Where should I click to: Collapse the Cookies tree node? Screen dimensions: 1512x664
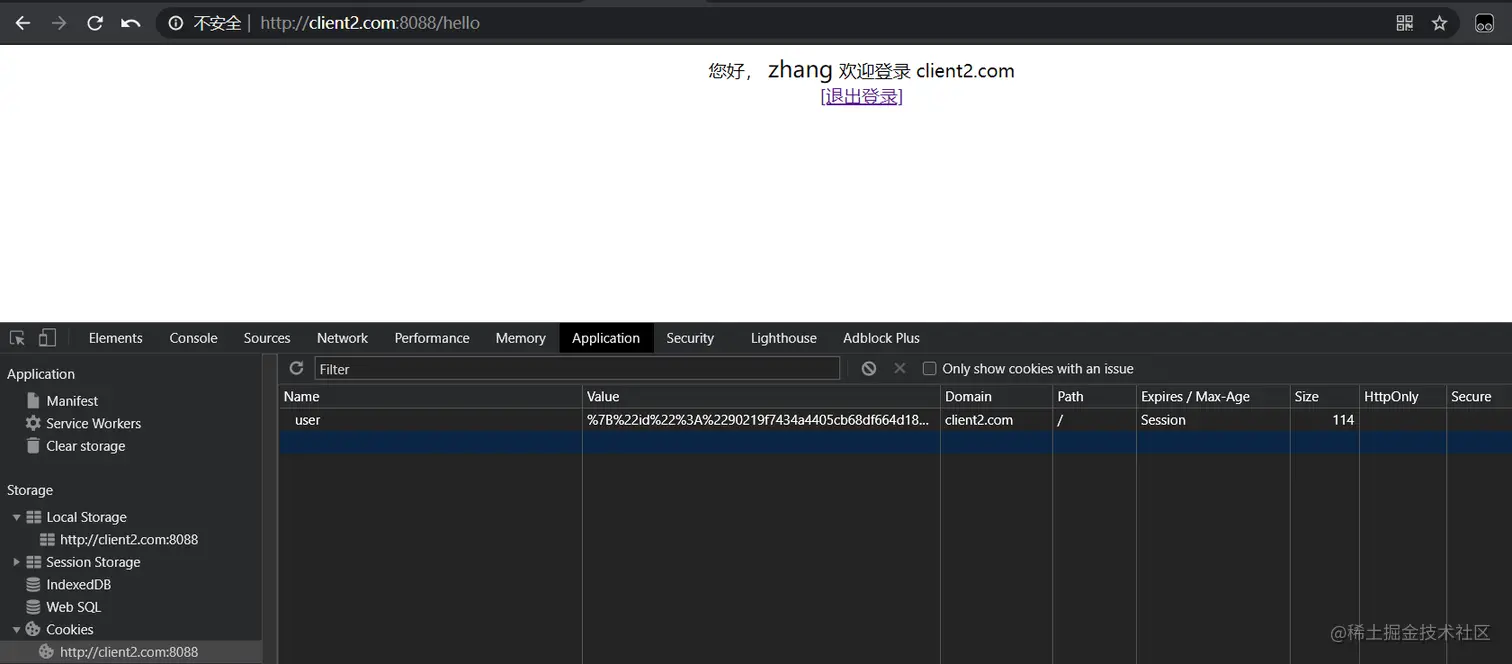[x=16, y=629]
